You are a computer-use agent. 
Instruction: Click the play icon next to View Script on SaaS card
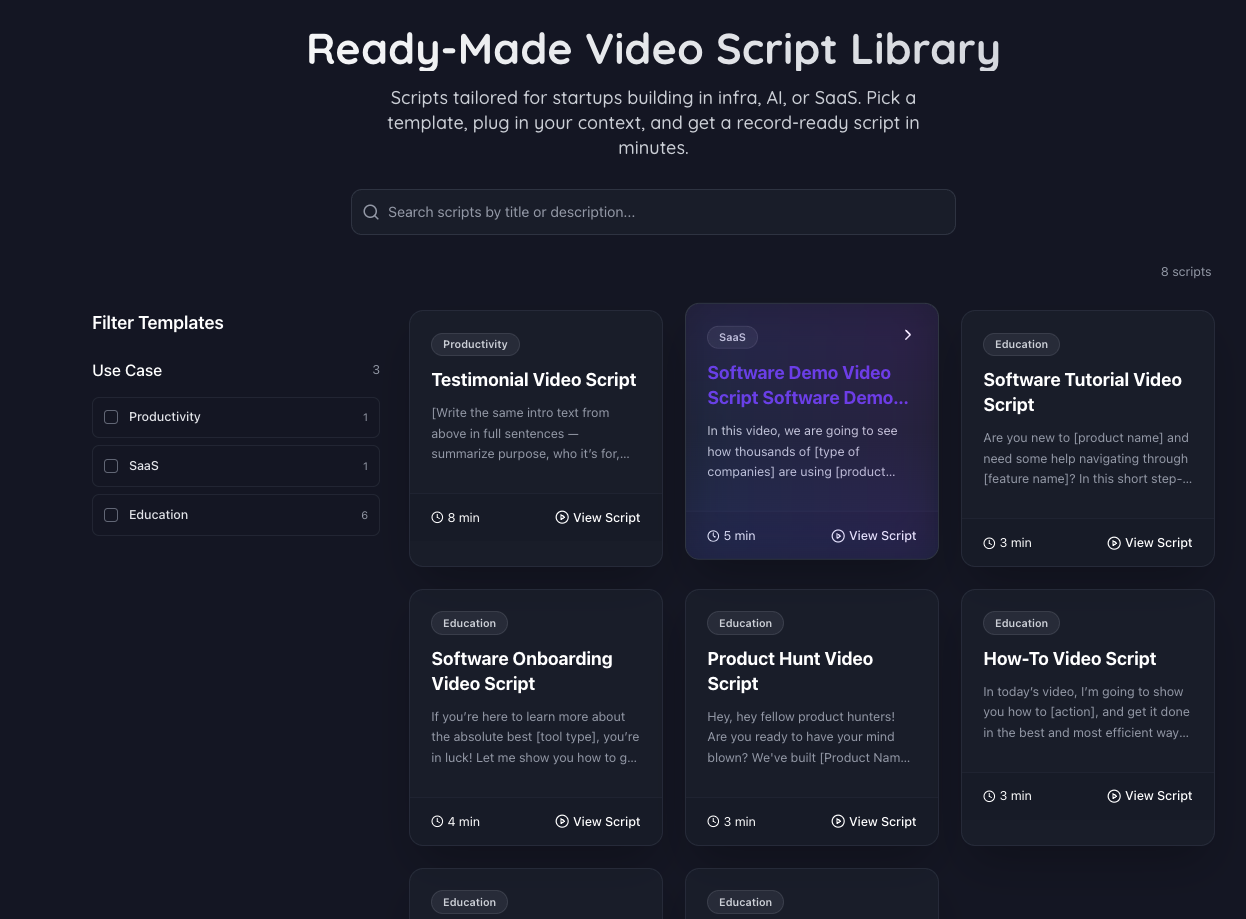838,536
